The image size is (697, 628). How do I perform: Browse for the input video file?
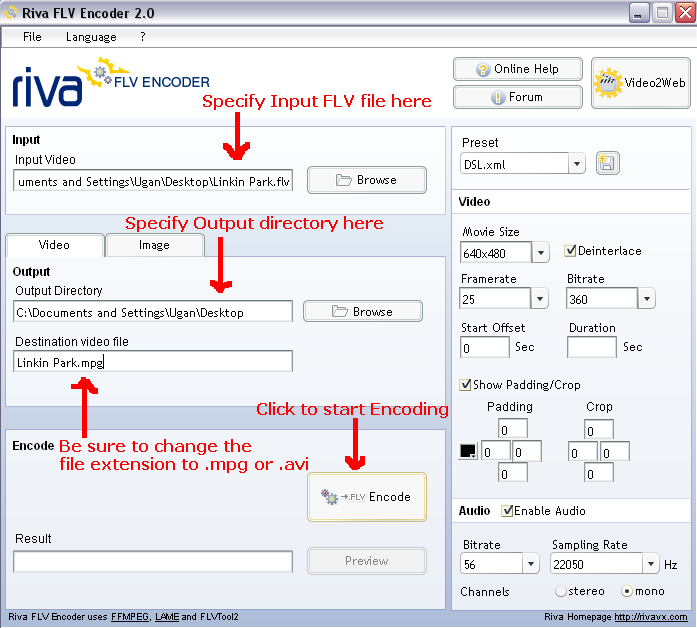pyautogui.click(x=367, y=180)
